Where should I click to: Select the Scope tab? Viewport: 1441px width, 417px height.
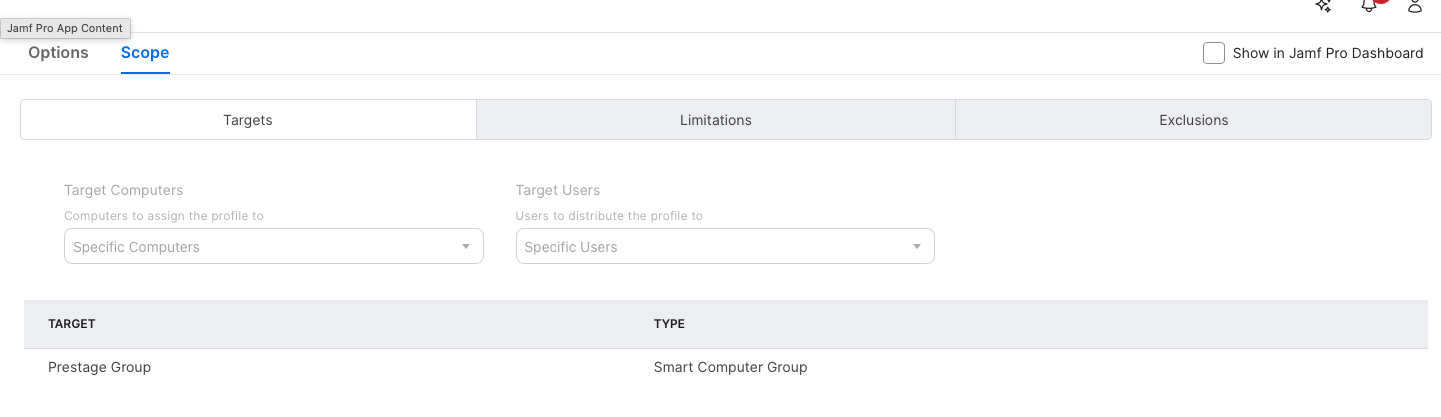(x=145, y=53)
